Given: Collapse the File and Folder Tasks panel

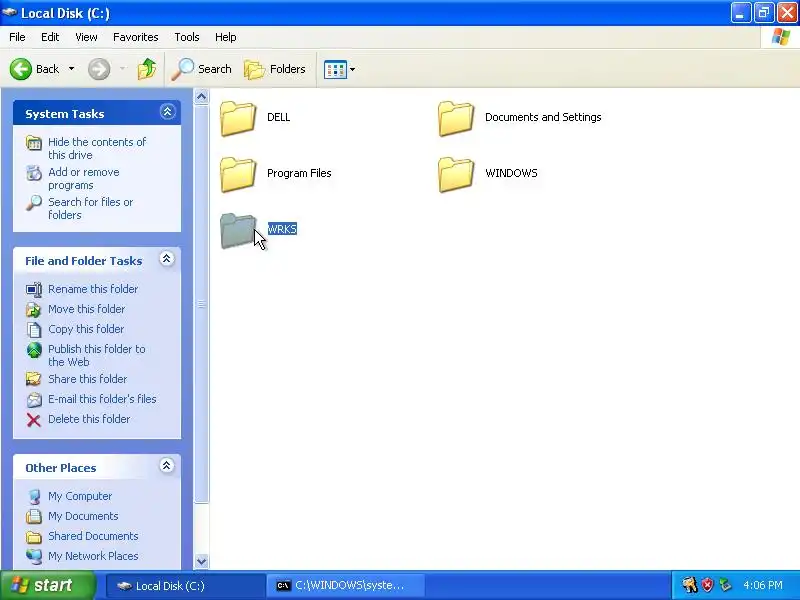Looking at the screenshot, I should click(x=167, y=259).
